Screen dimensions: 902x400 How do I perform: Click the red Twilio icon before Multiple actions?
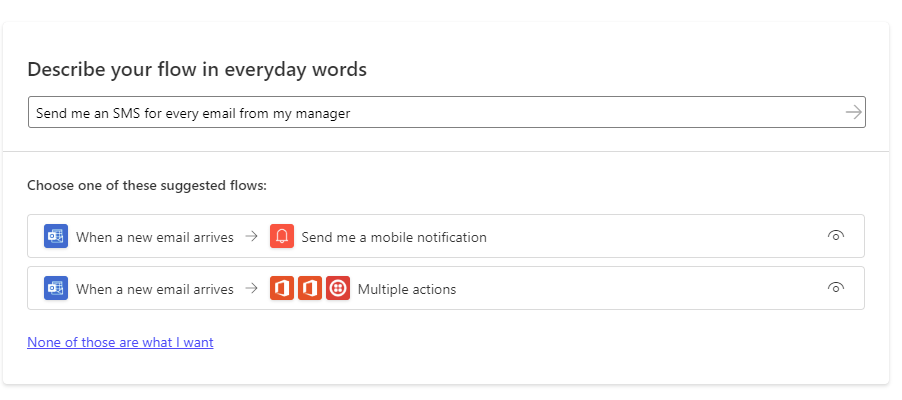[x=338, y=289]
